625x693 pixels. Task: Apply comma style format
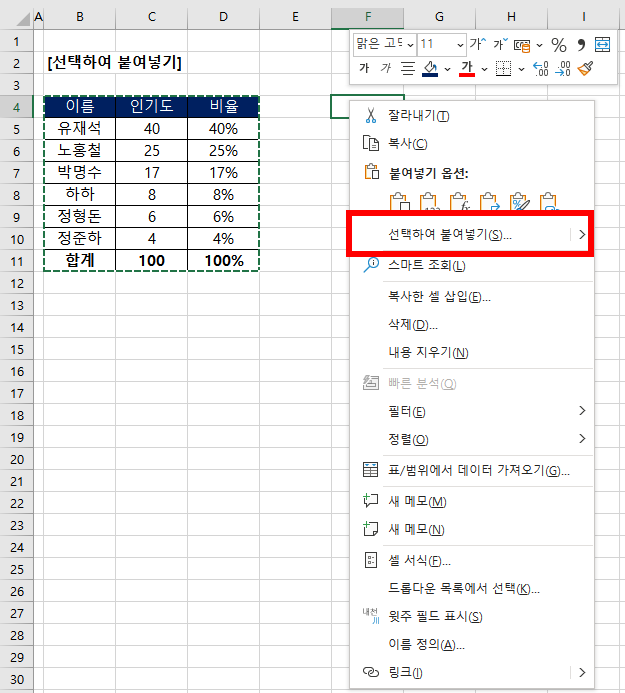pos(581,45)
